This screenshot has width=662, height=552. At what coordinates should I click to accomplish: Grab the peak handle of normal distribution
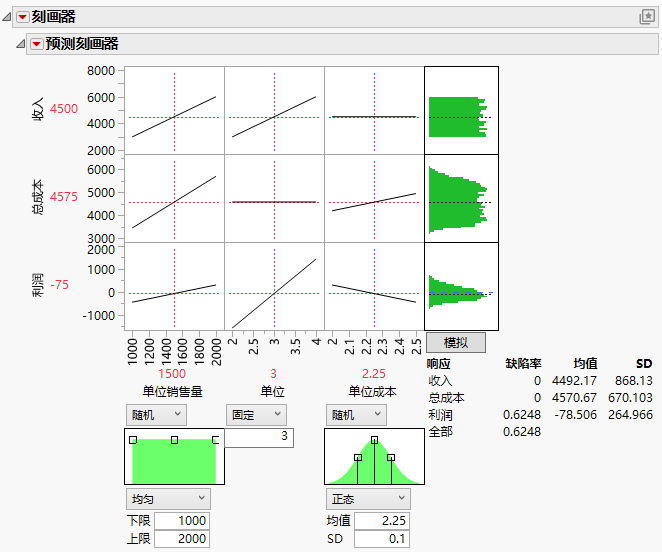(374, 440)
